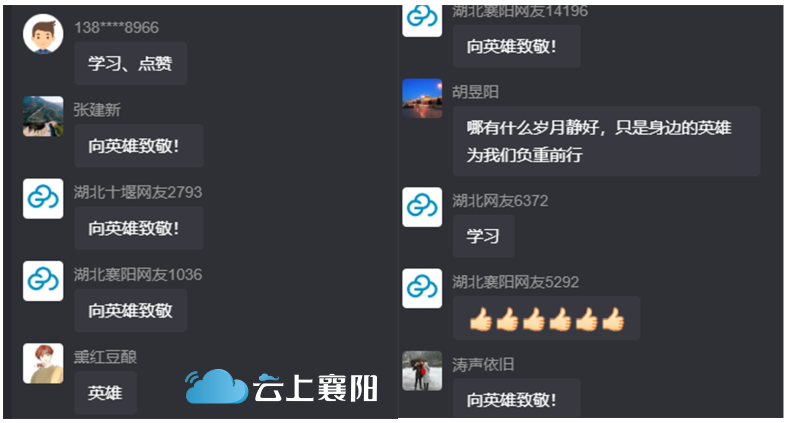788x423 pixels.
Task: Click the username 张建新
Action: coord(97,110)
